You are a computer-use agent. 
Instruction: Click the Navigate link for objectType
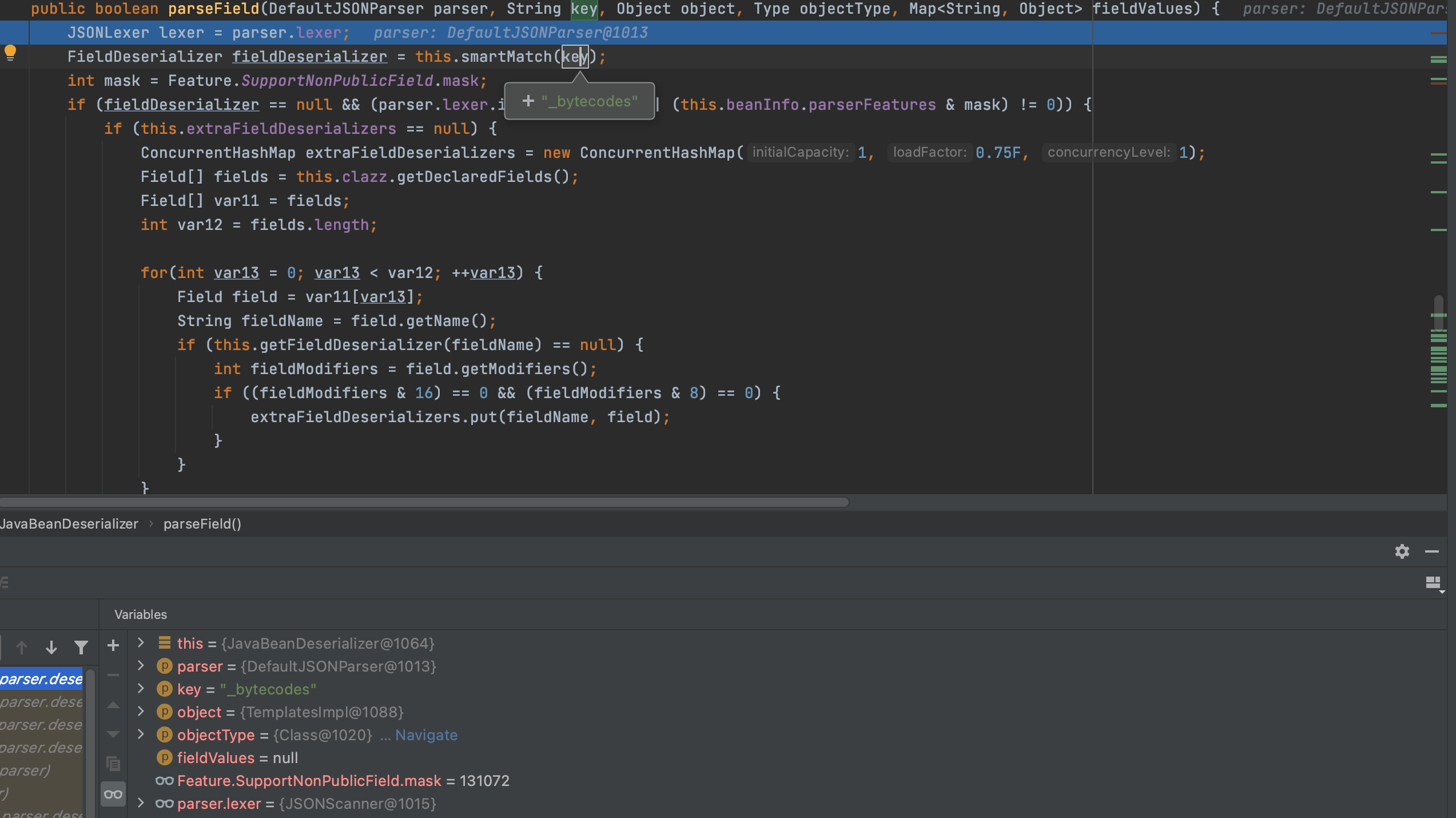(426, 735)
